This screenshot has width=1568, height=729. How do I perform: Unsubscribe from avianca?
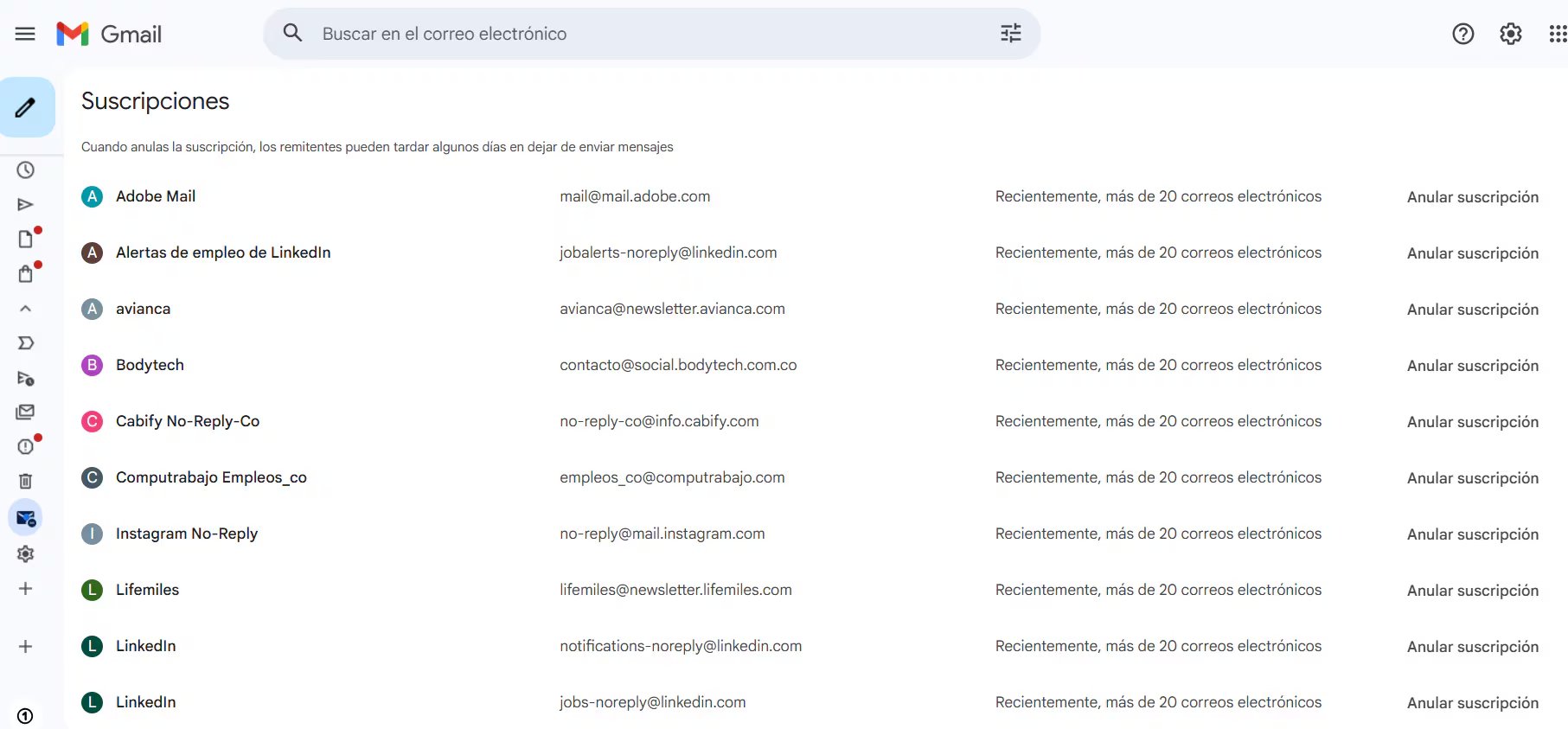1472,309
